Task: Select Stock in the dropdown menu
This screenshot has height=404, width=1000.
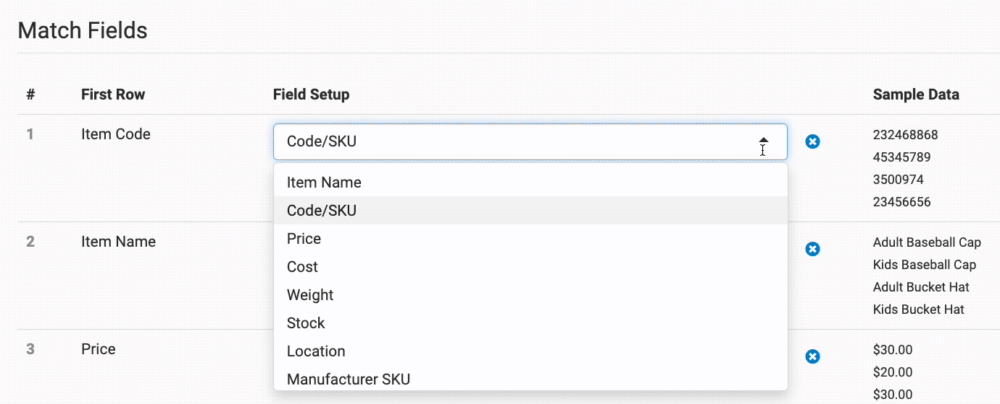Action: 530,323
